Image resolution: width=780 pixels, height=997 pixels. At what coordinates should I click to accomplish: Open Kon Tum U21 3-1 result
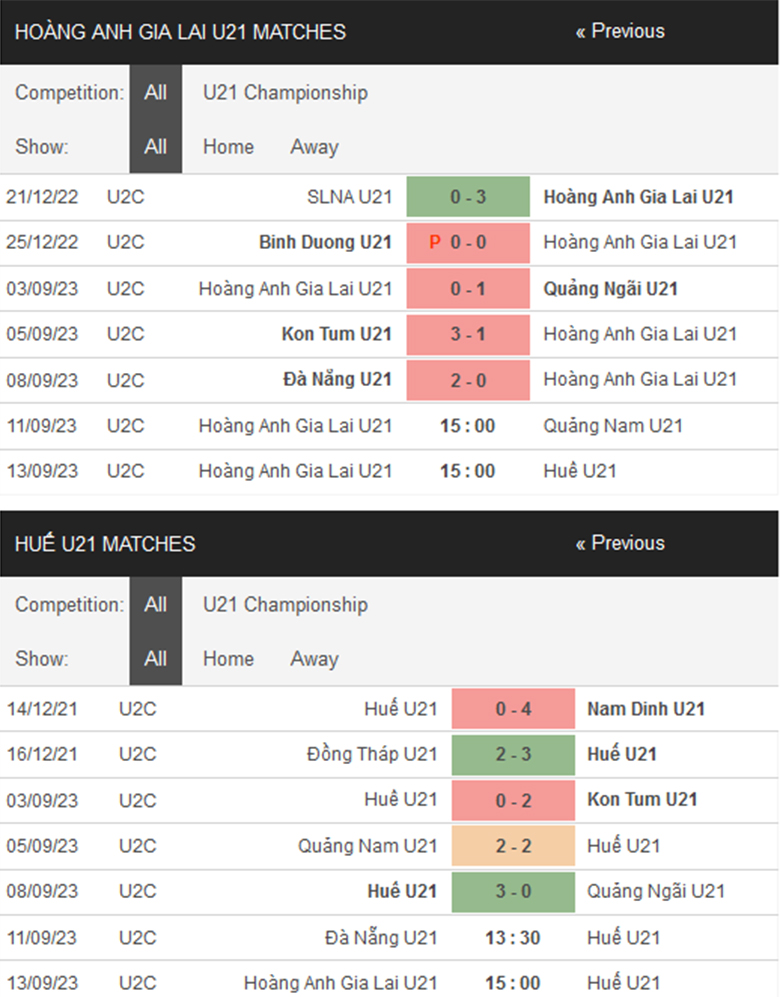coord(467,333)
